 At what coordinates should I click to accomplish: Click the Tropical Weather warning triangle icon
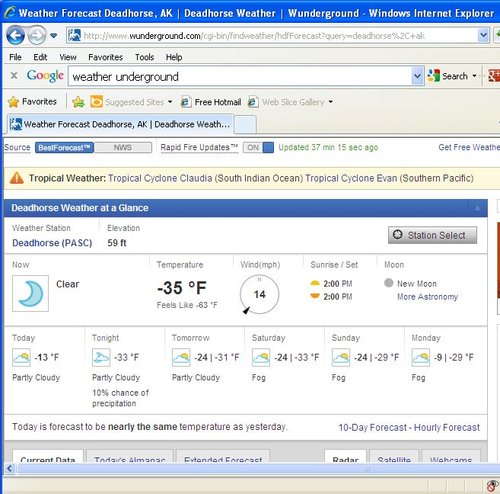click(17, 178)
